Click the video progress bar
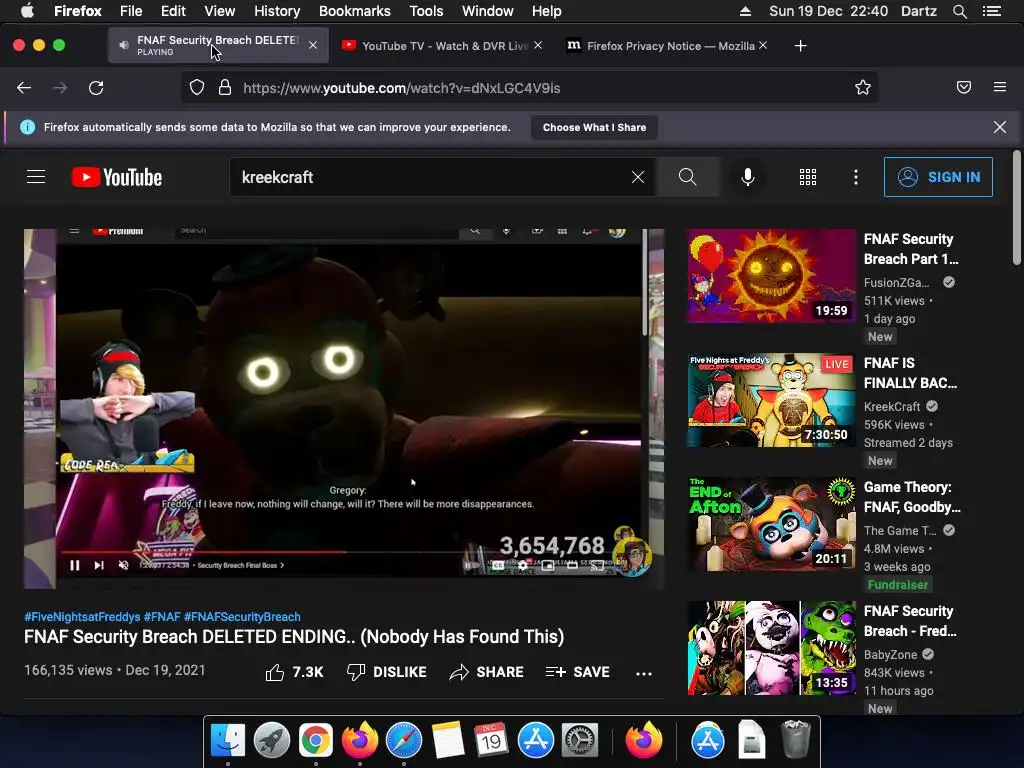 (353, 552)
